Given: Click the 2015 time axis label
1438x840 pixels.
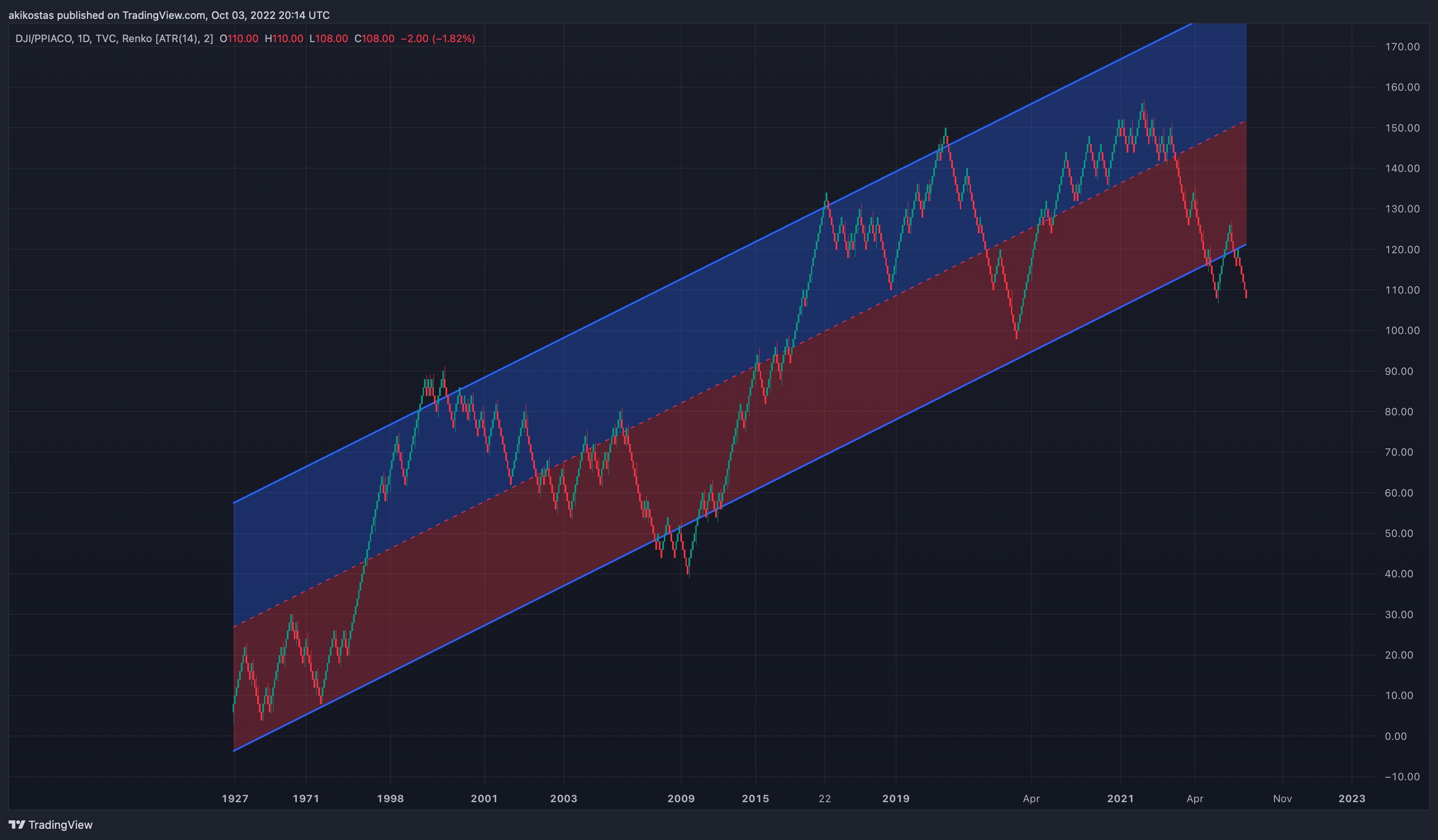Looking at the screenshot, I should point(756,798).
